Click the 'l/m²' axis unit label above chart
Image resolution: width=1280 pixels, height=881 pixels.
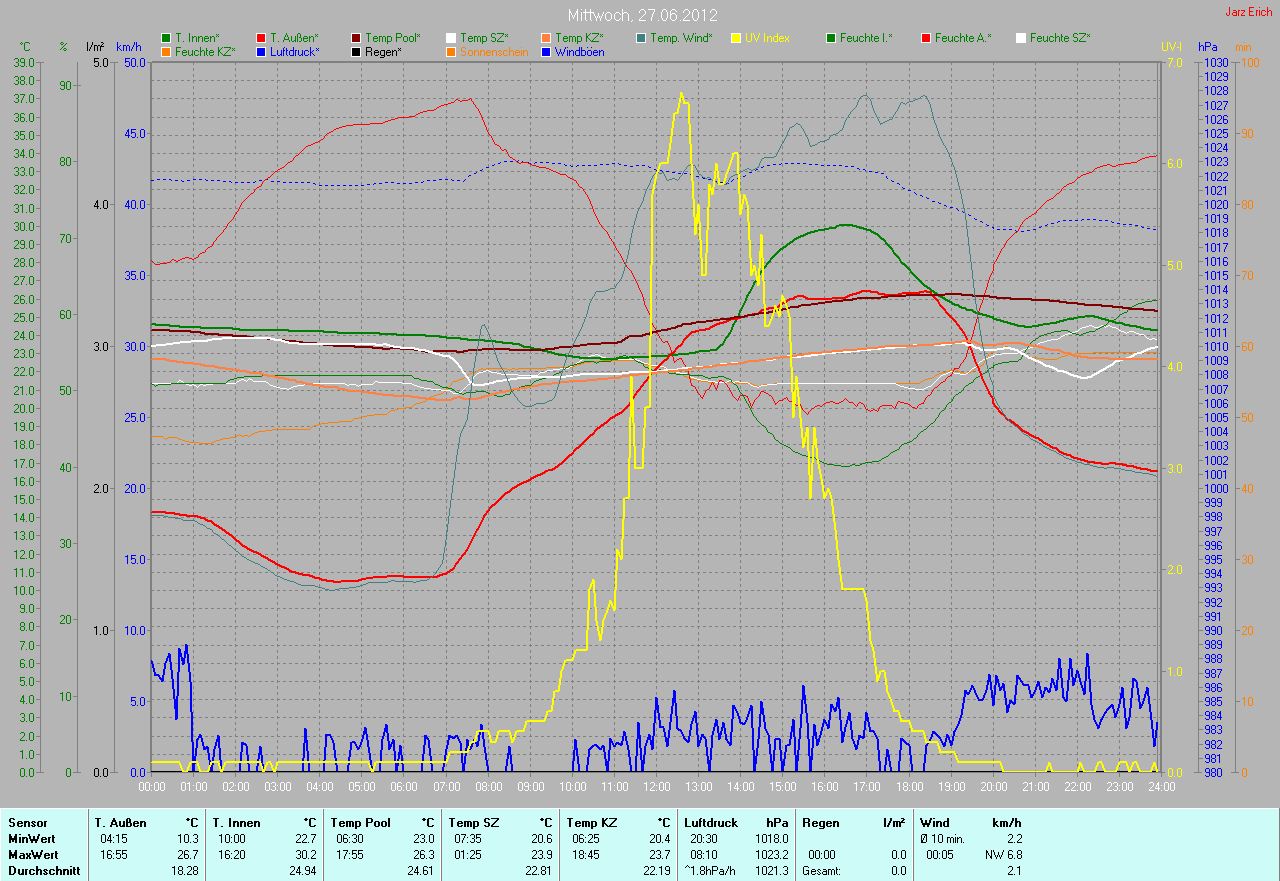[x=95, y=47]
